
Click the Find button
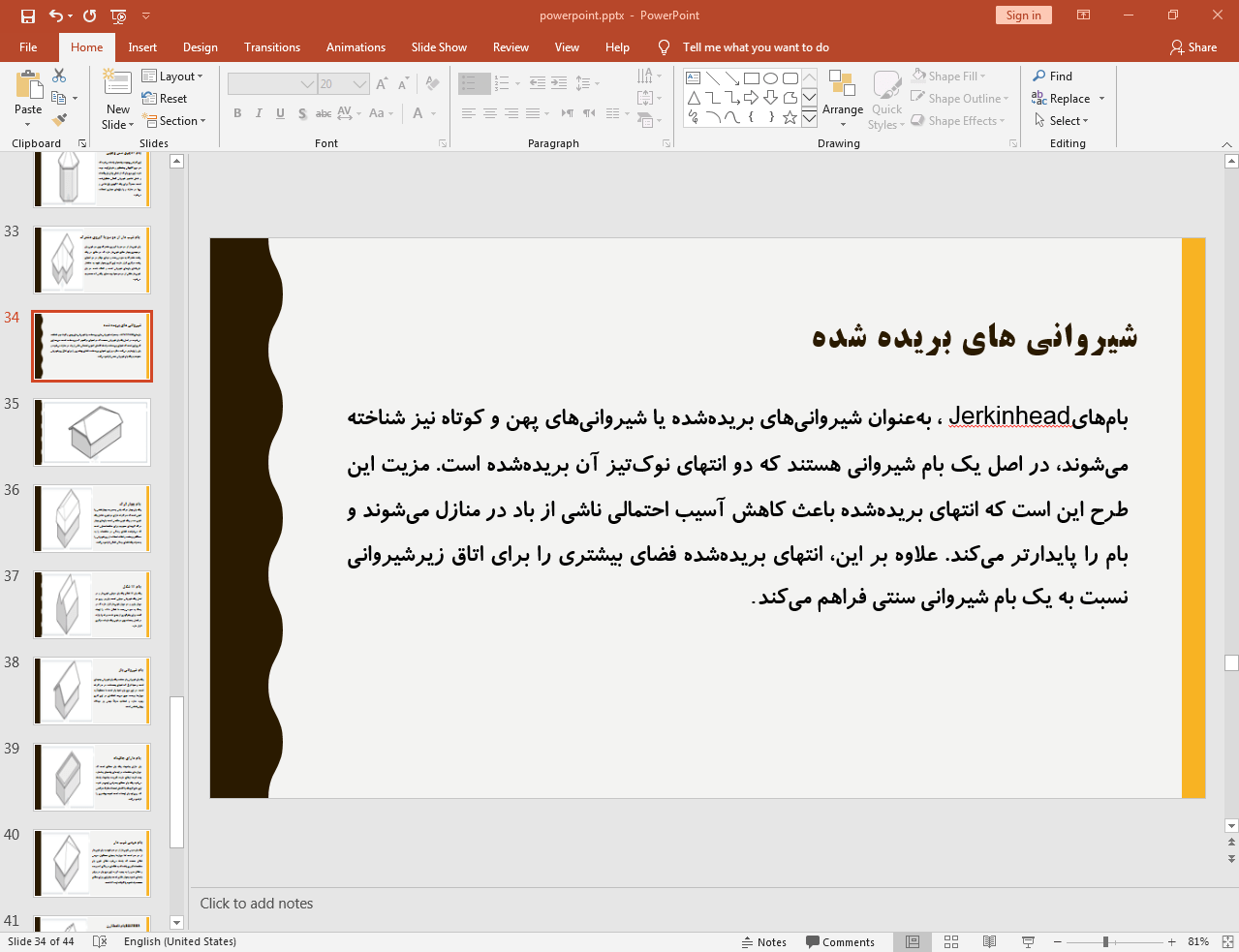click(1053, 77)
